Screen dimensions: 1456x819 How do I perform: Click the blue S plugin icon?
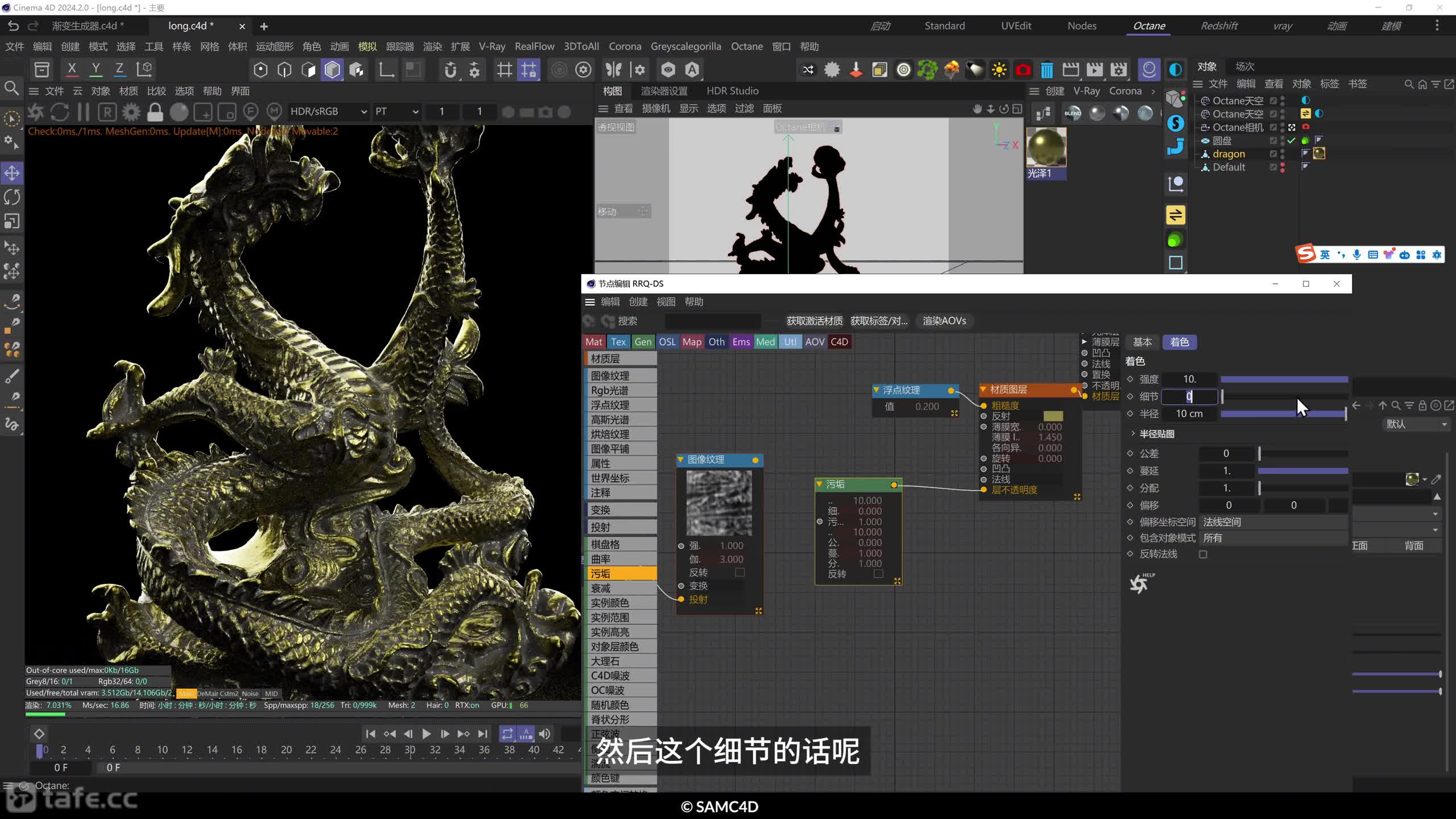pyautogui.click(x=1176, y=123)
